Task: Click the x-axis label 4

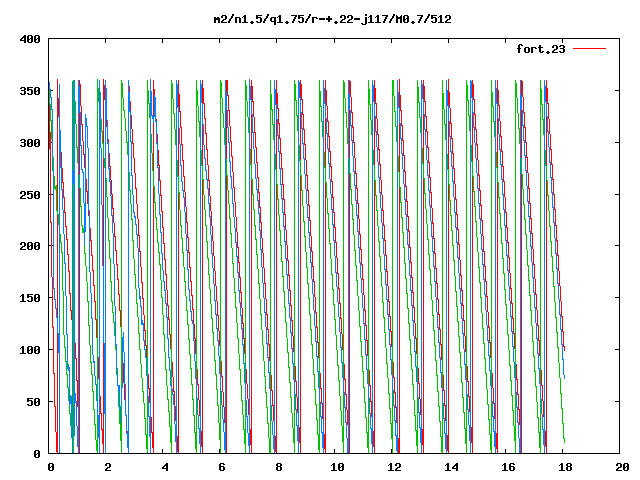Action: 165,467
